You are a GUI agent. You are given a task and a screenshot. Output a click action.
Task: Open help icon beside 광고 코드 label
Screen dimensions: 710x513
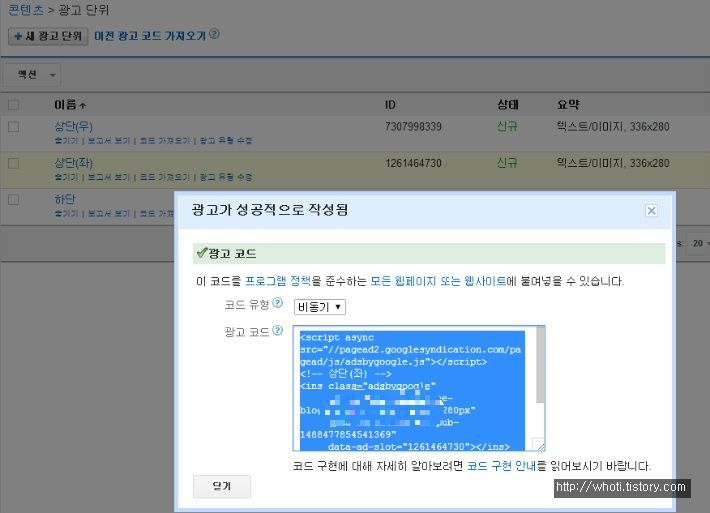tap(278, 331)
